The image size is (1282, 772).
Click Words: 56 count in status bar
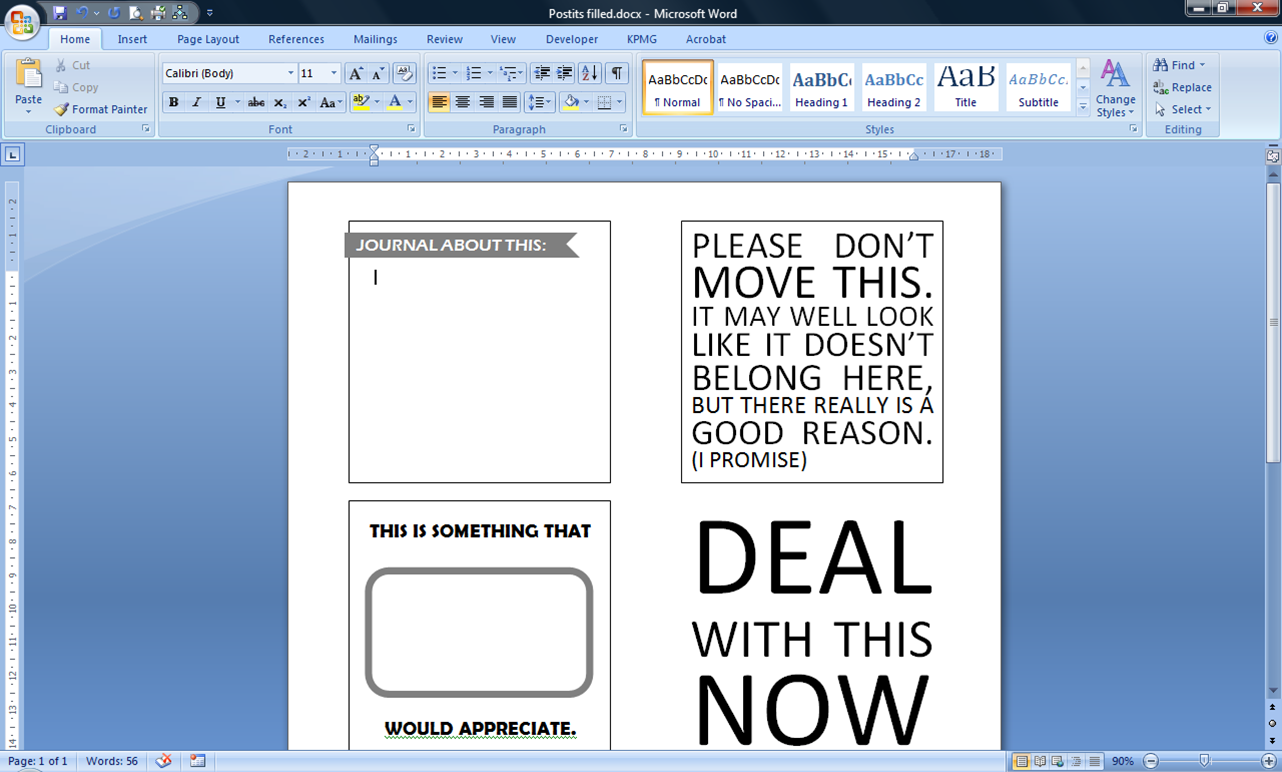tap(112, 761)
